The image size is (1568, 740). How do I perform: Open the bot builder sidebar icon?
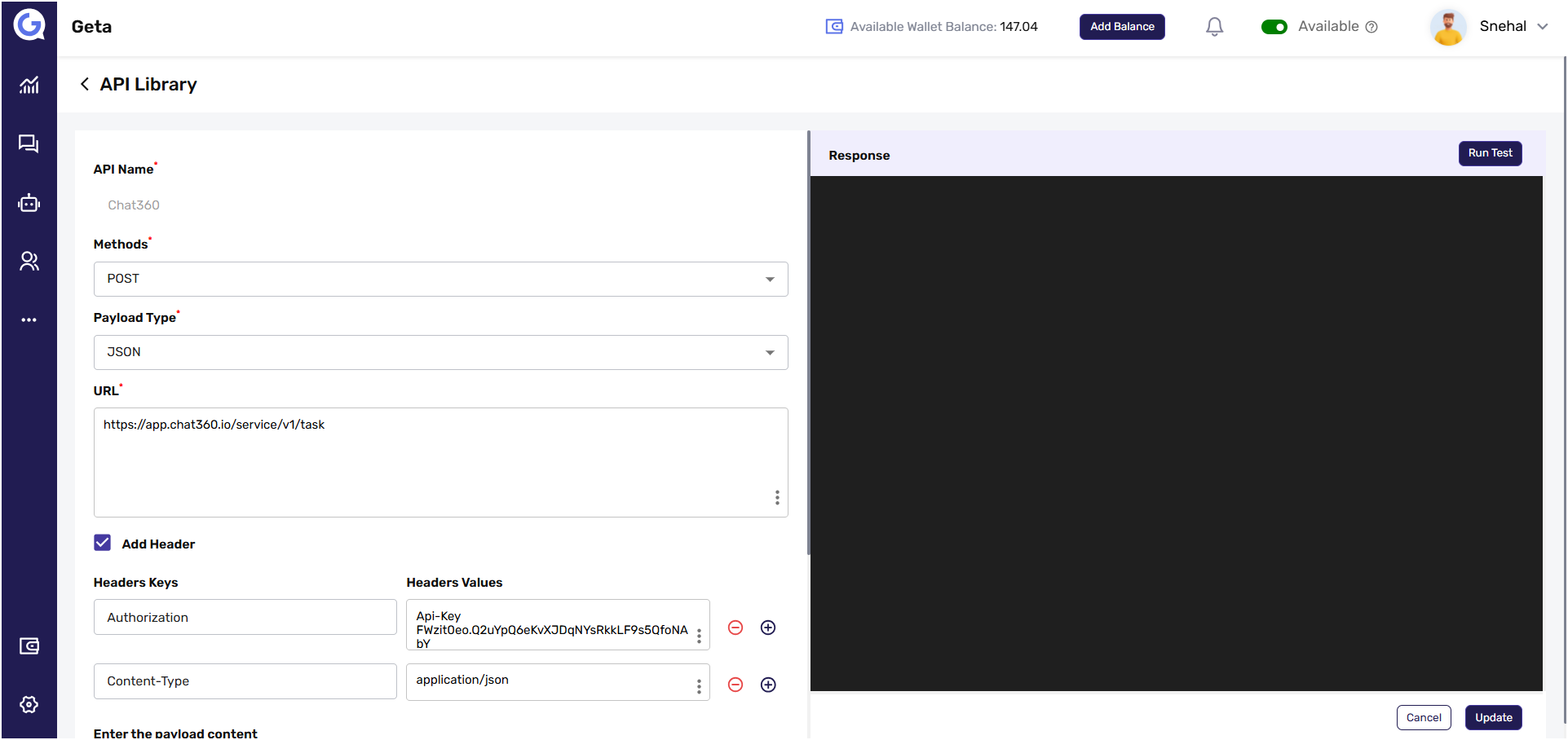[x=29, y=203]
